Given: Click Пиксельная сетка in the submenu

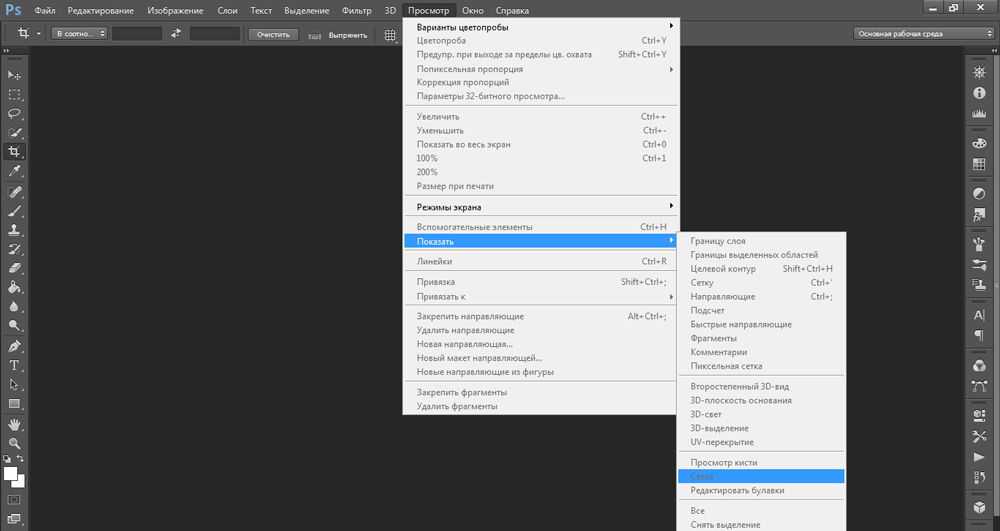Looking at the screenshot, I should pos(726,366).
